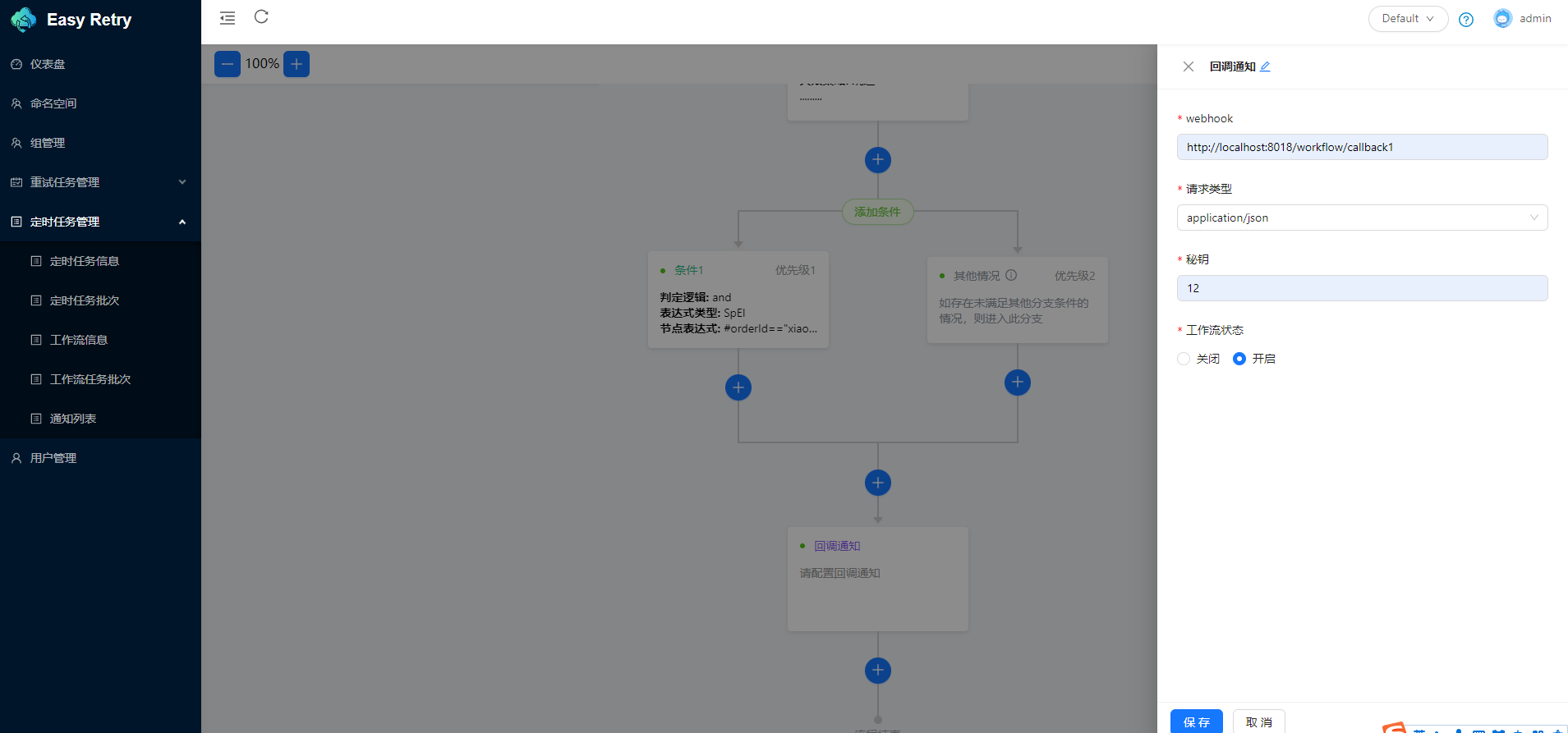The height and width of the screenshot is (733, 1568).
Task: Close the 回调通知 drawer panel
Action: [1188, 66]
